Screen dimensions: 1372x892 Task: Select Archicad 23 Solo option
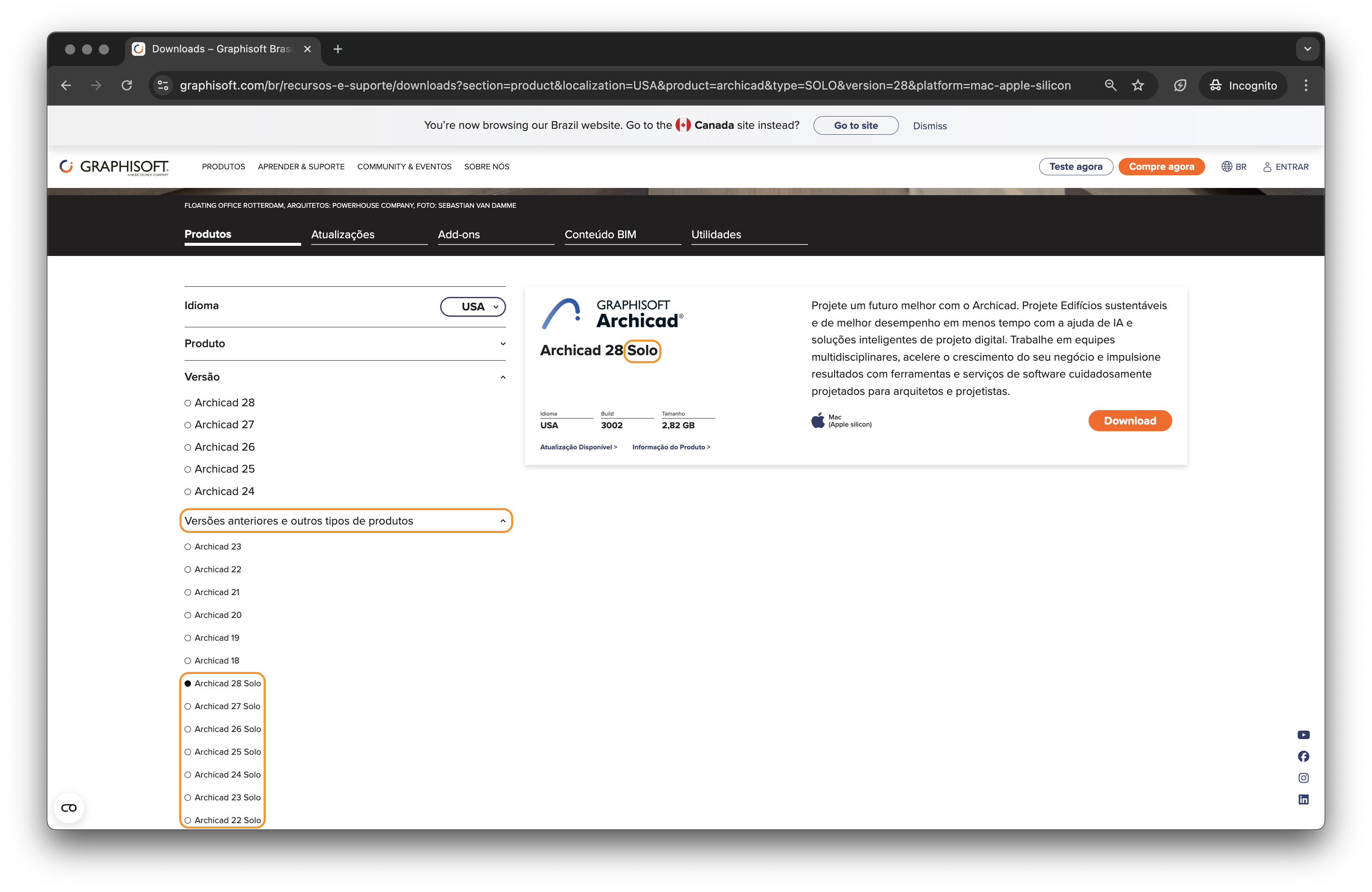pos(223,797)
